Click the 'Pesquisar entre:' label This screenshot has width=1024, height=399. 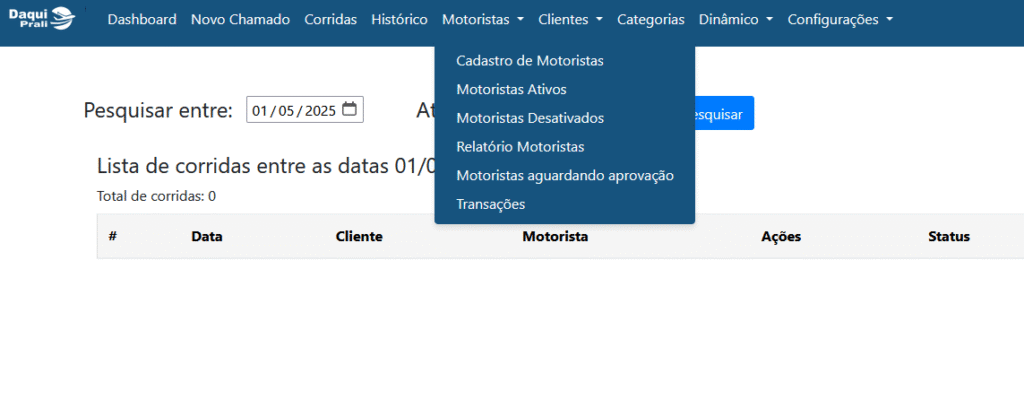[x=158, y=110]
